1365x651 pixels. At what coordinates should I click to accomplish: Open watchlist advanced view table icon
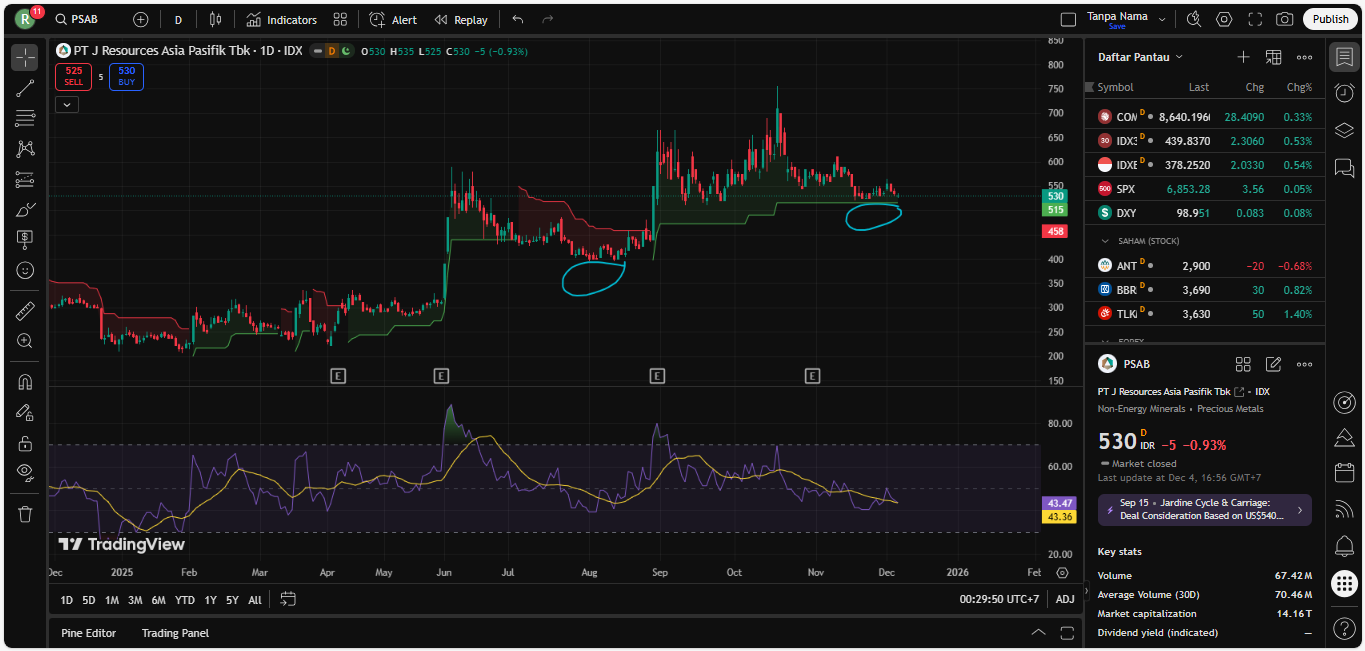click(1274, 57)
